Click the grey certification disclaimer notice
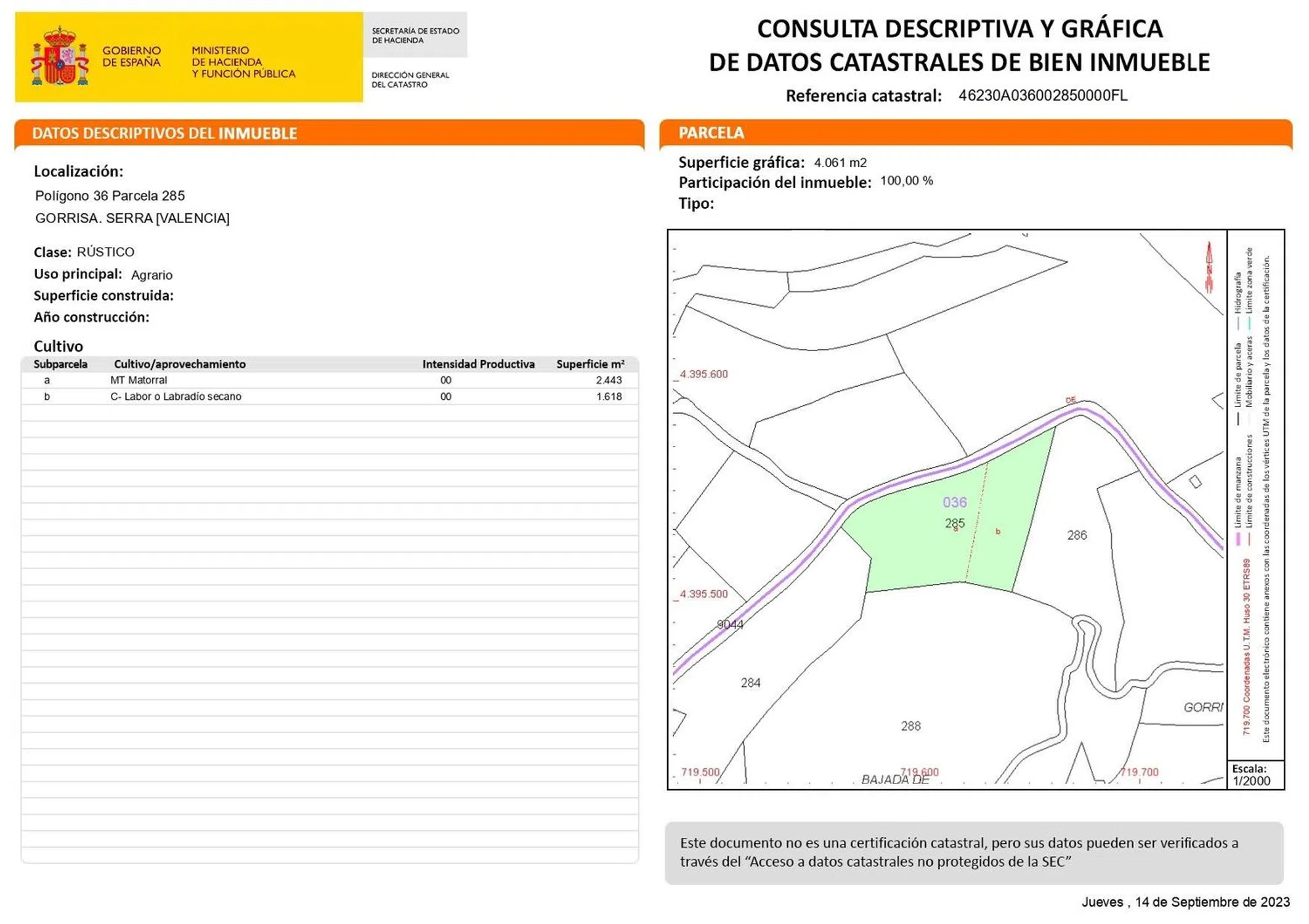 pyautogui.click(x=973, y=852)
